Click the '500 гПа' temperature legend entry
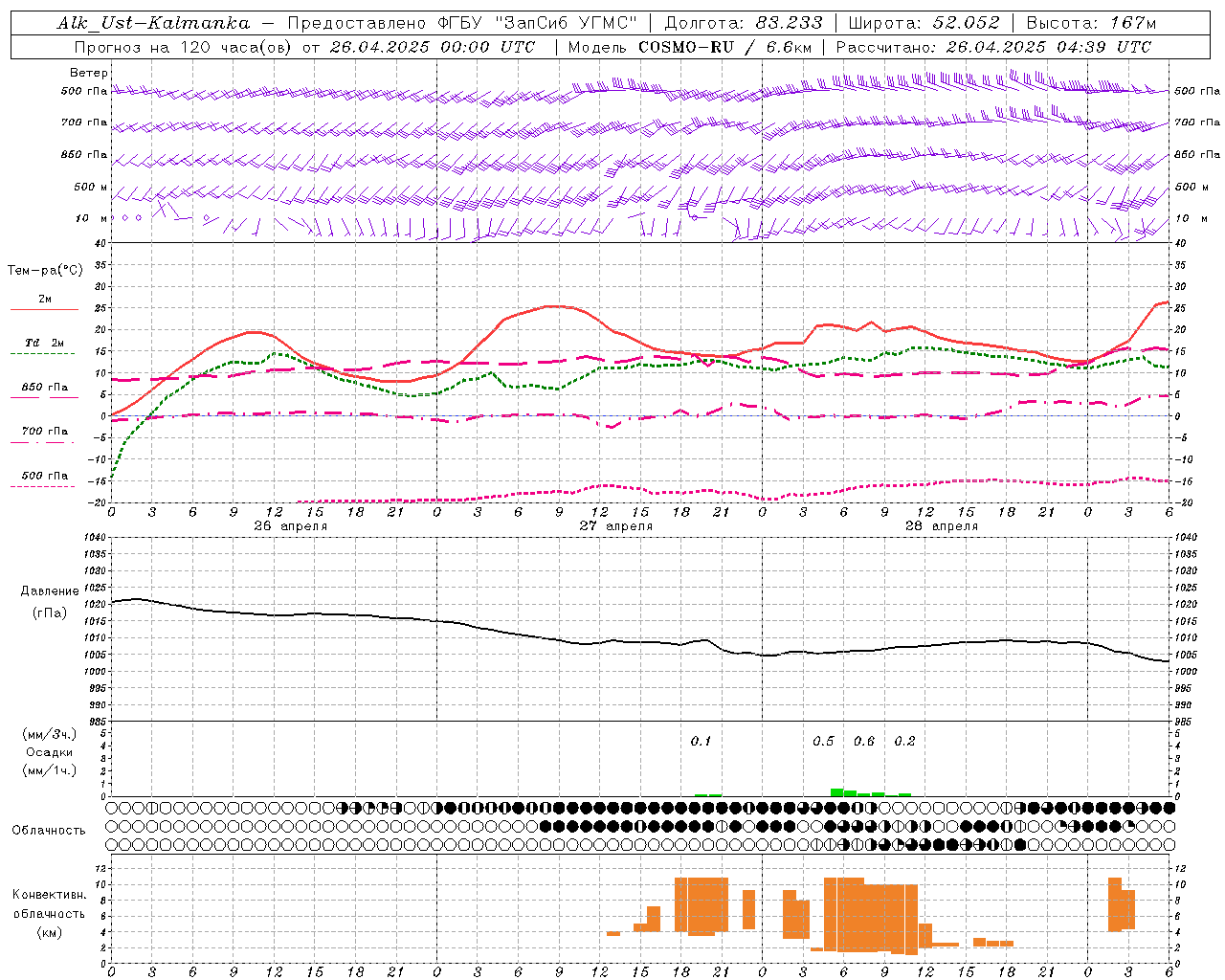Screen dimensions: 1225x980 click(x=45, y=476)
